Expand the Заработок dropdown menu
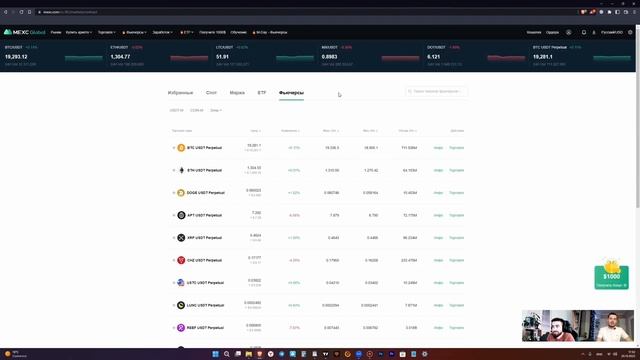 coord(162,32)
